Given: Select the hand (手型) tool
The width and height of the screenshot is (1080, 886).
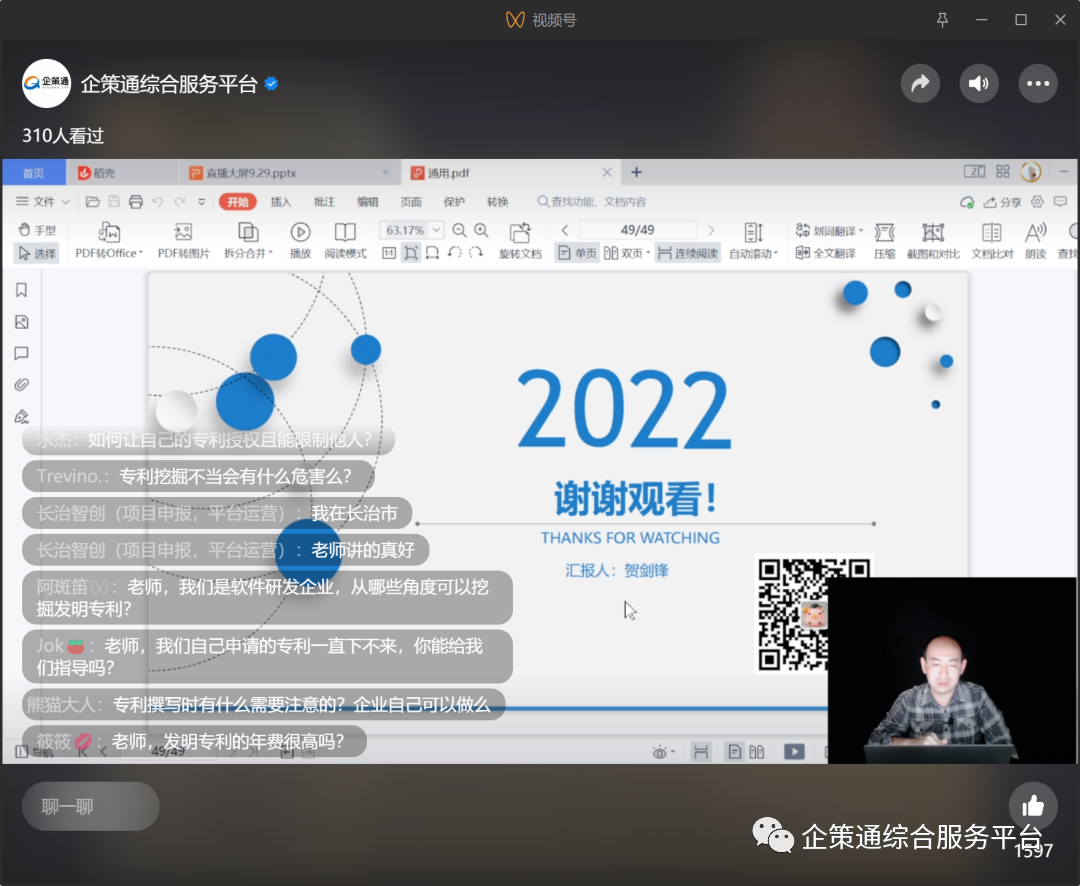Looking at the screenshot, I should click(x=37, y=228).
